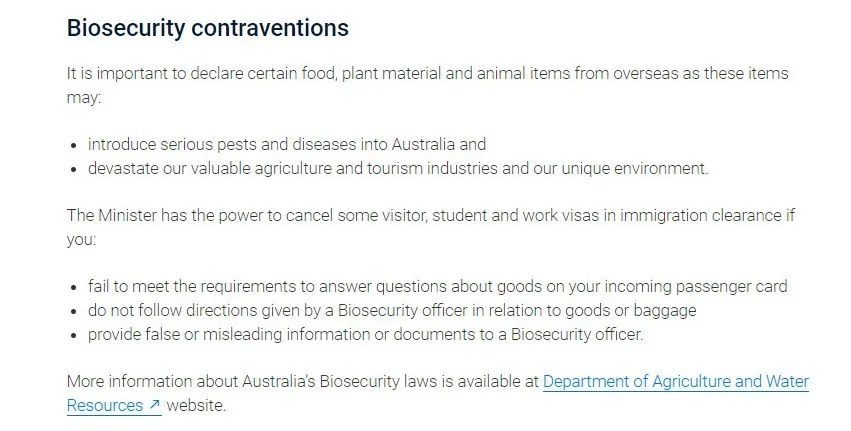Click the bullet point before 'introduce serious pests'
Screen dimensions: 851x431
click(74, 145)
